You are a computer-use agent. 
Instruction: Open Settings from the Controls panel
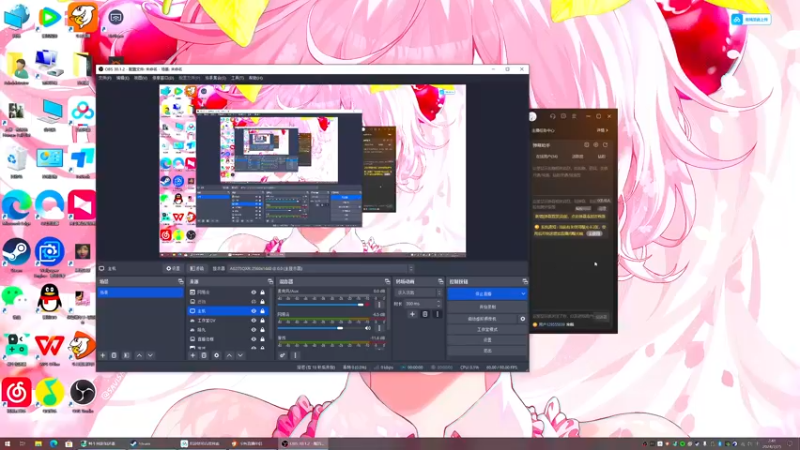click(x=487, y=340)
